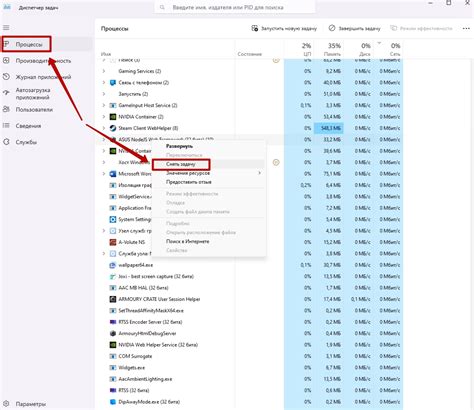Click the Режим эффективности toolbar button
This screenshot has width=474, height=410.
421,28
